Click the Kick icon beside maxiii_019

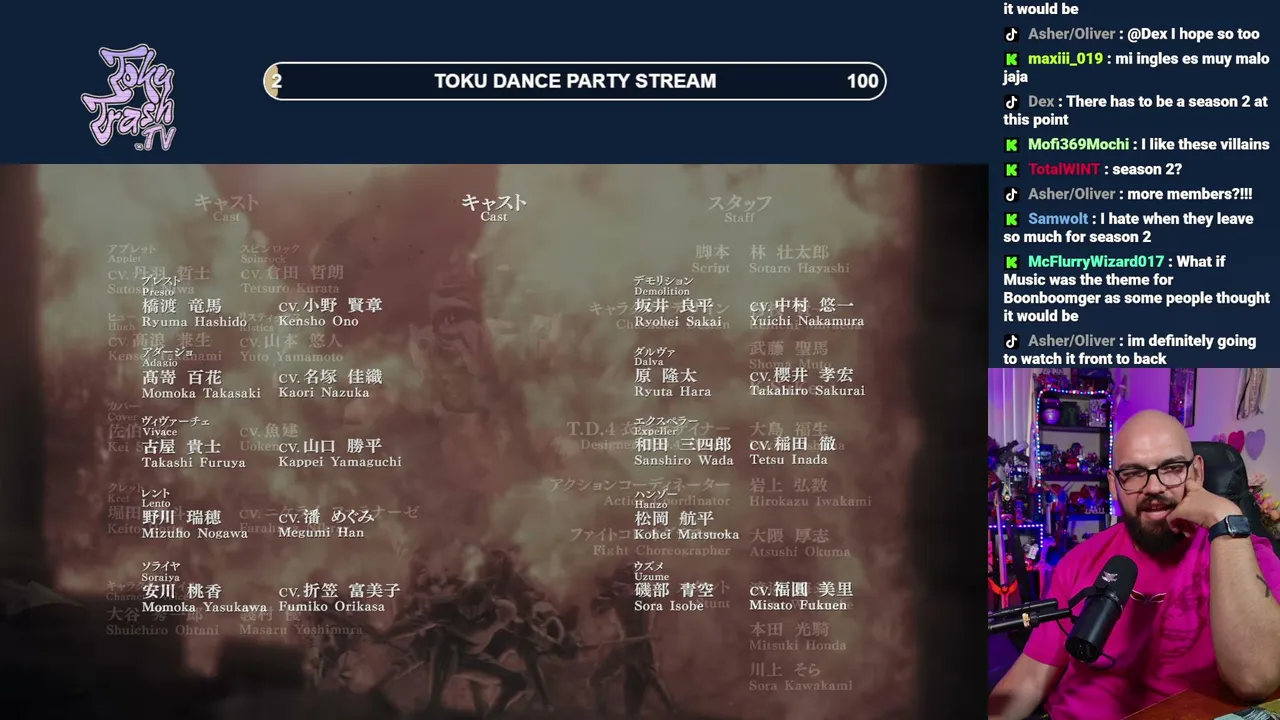coord(1012,59)
